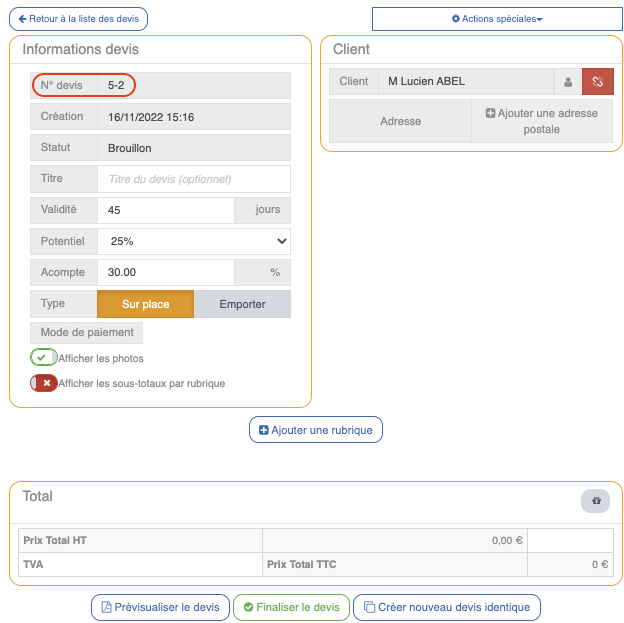Click the Validité days input field
The height and width of the screenshot is (623, 624).
(165, 210)
